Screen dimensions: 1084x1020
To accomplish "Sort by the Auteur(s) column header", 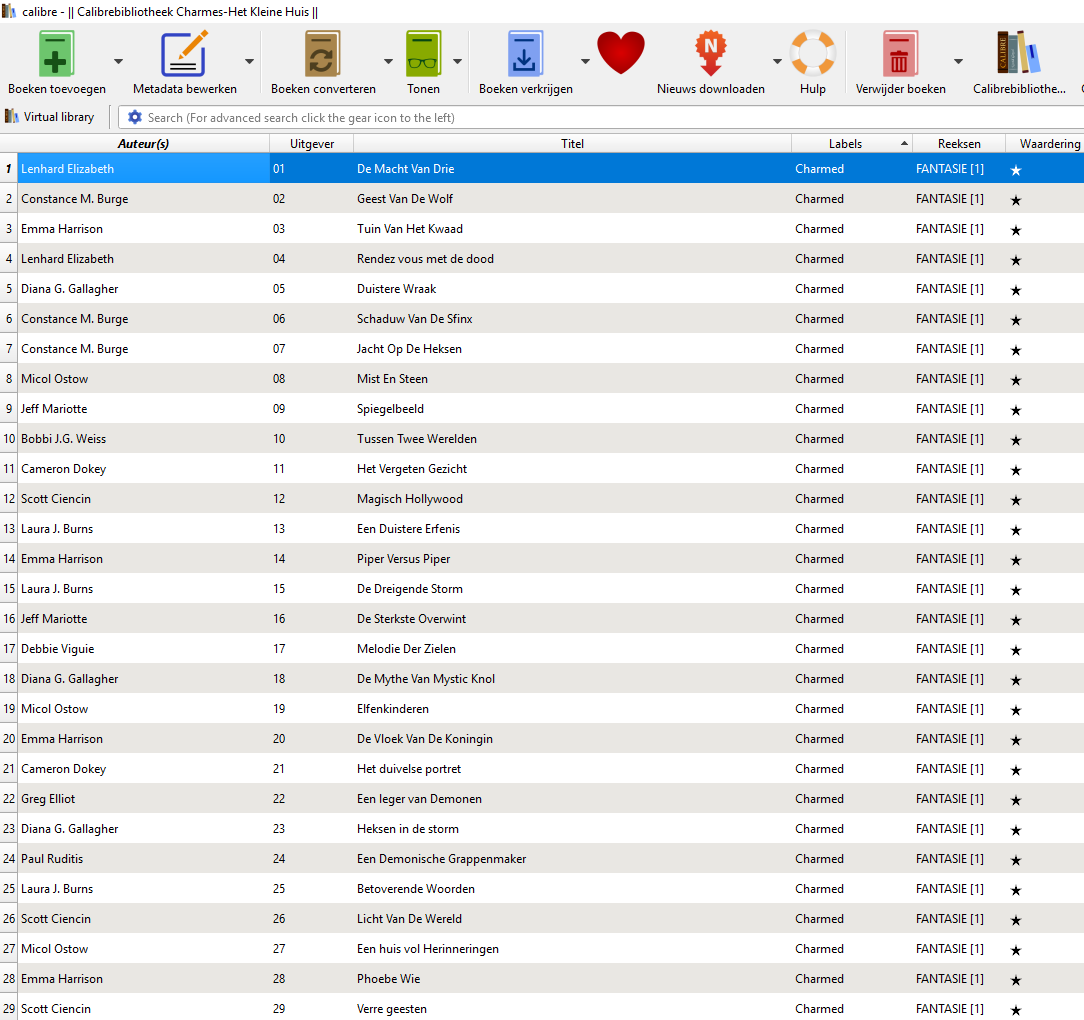I will tap(142, 144).
